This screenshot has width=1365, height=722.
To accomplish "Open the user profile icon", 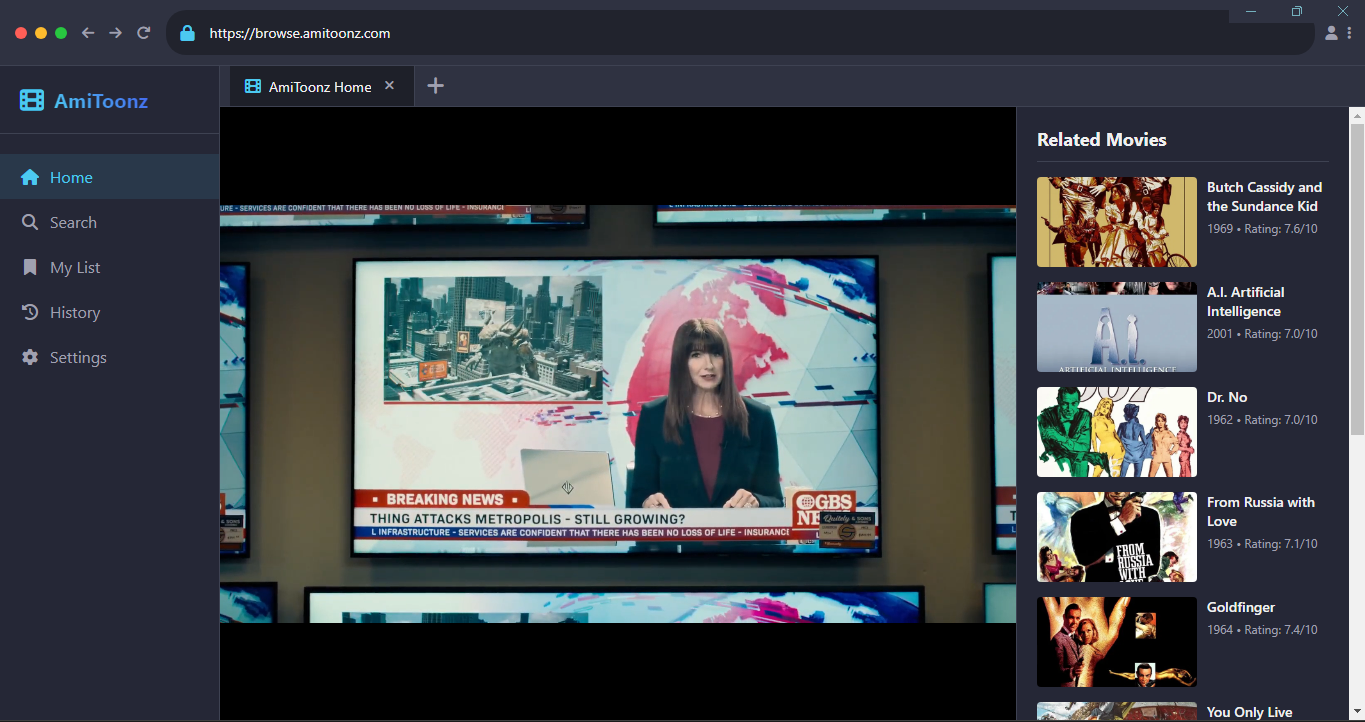I will 1331,33.
